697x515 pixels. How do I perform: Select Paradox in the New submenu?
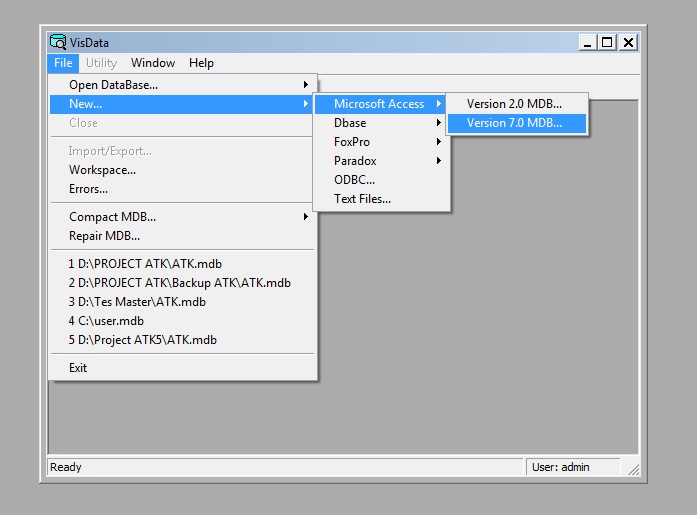(381, 161)
